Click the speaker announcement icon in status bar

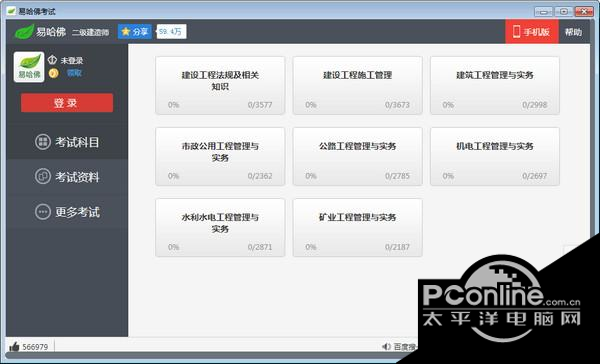[x=386, y=346]
